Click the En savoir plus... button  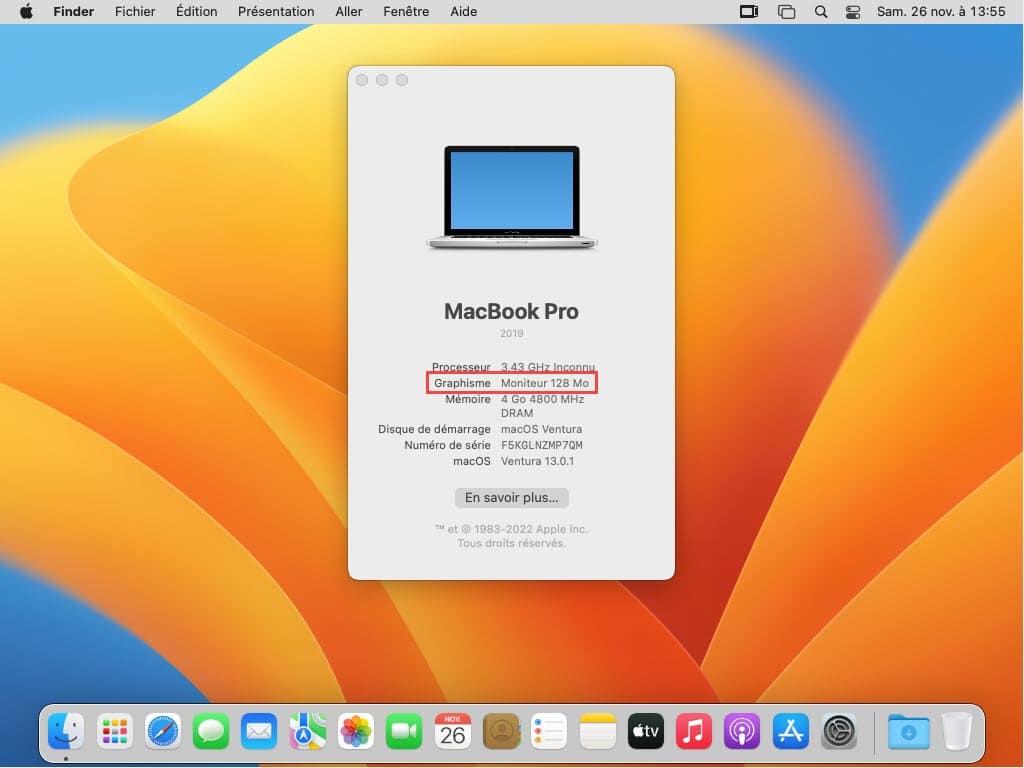pyautogui.click(x=512, y=498)
